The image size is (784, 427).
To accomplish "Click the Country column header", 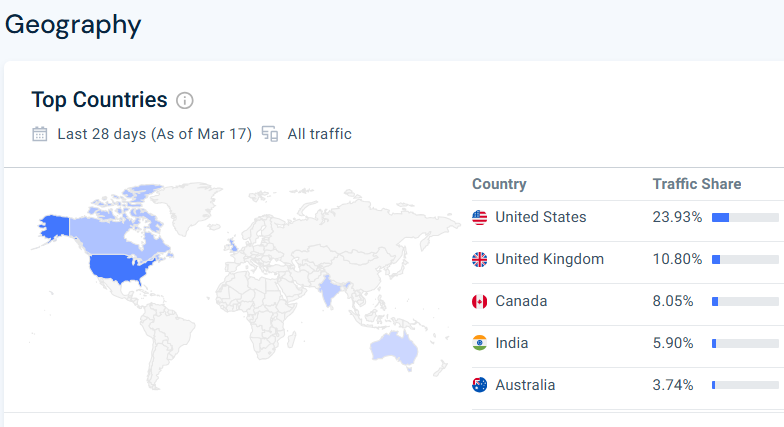I will (x=499, y=184).
